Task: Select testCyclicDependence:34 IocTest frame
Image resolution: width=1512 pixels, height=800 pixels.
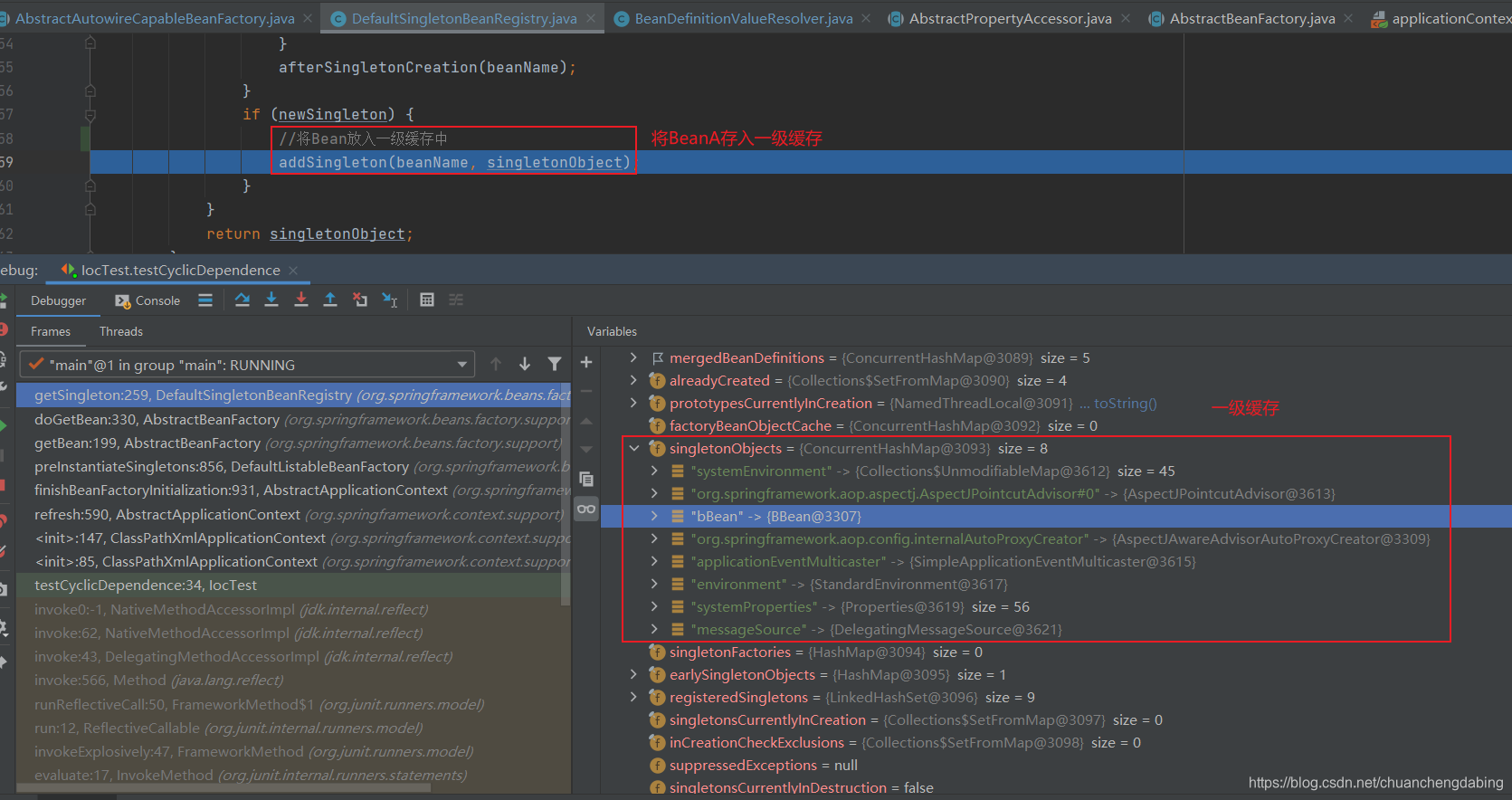Action: point(293,585)
